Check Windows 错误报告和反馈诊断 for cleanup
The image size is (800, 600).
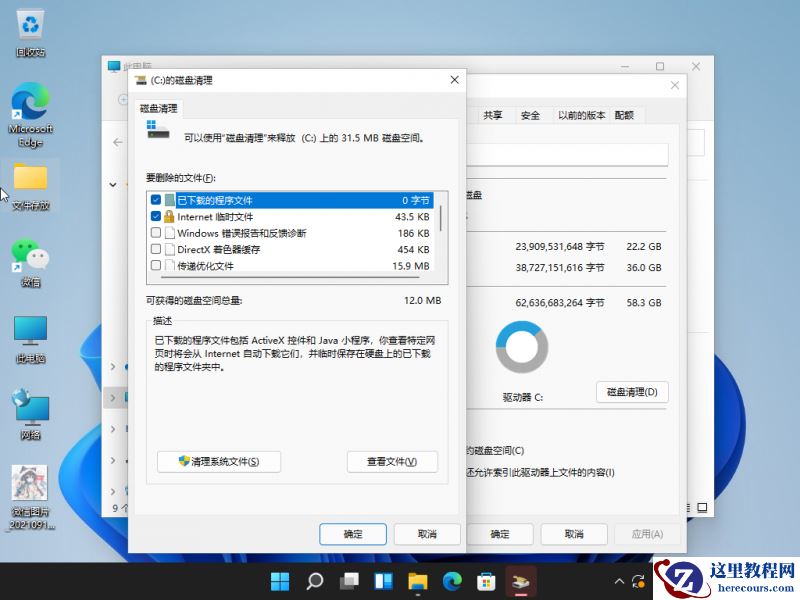pyautogui.click(x=155, y=232)
